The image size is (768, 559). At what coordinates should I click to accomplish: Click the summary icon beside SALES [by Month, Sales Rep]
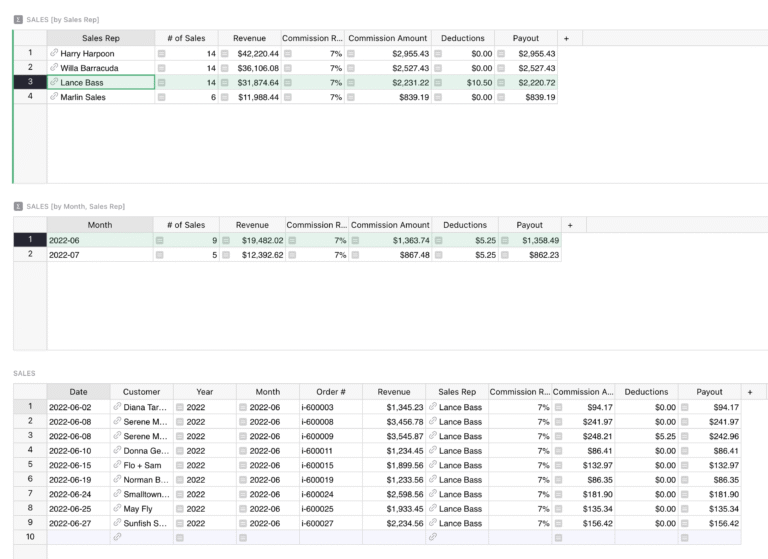18,206
